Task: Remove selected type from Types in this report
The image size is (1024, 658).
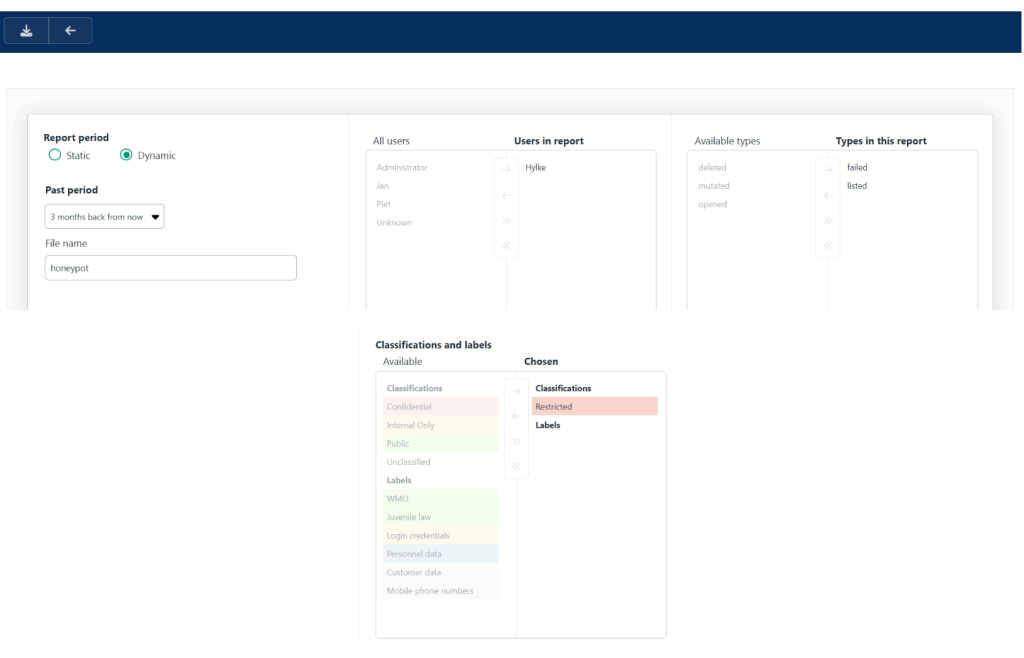Action: [828, 195]
